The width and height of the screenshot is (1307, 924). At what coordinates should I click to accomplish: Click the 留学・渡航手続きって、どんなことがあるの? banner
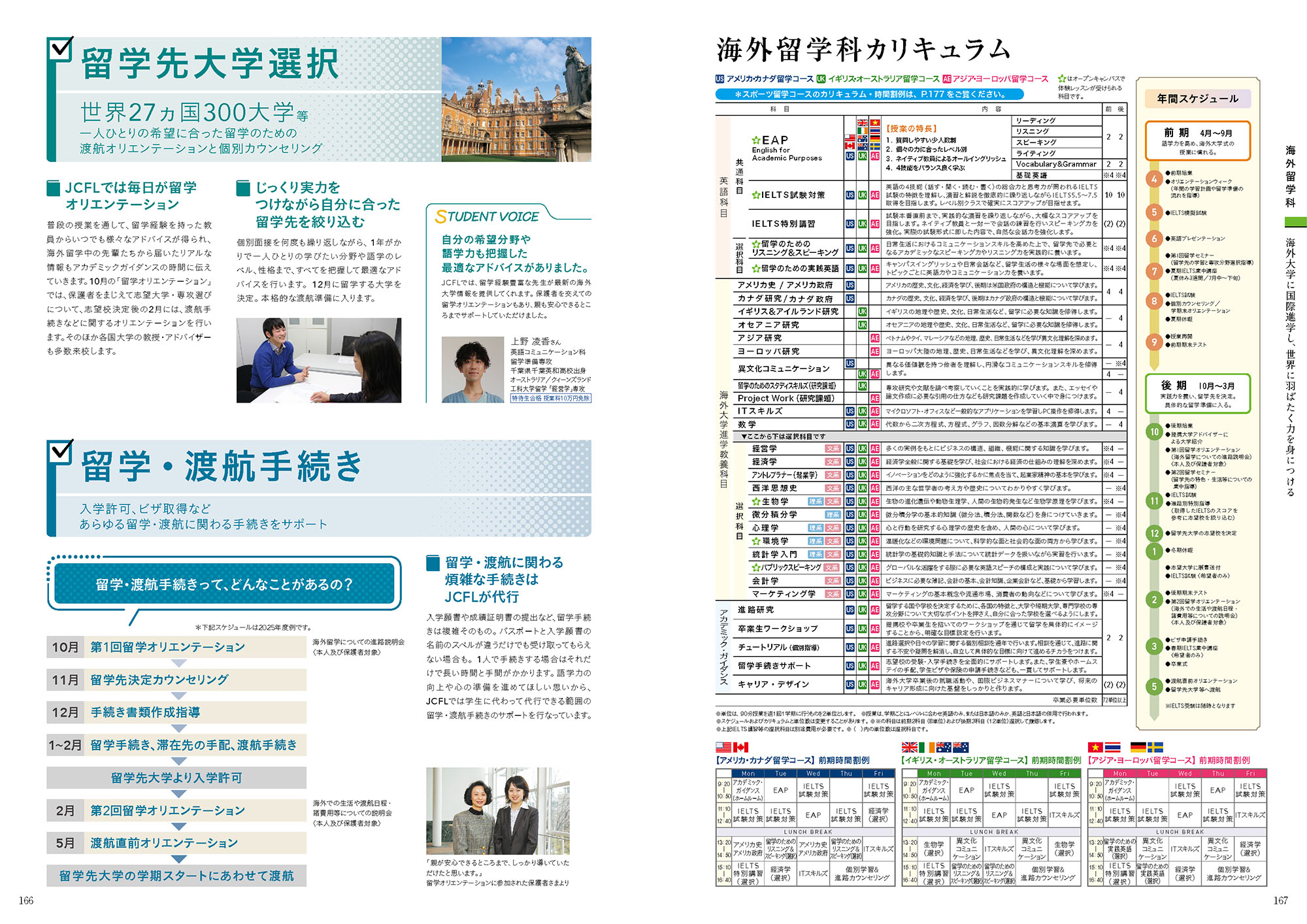pyautogui.click(x=224, y=584)
